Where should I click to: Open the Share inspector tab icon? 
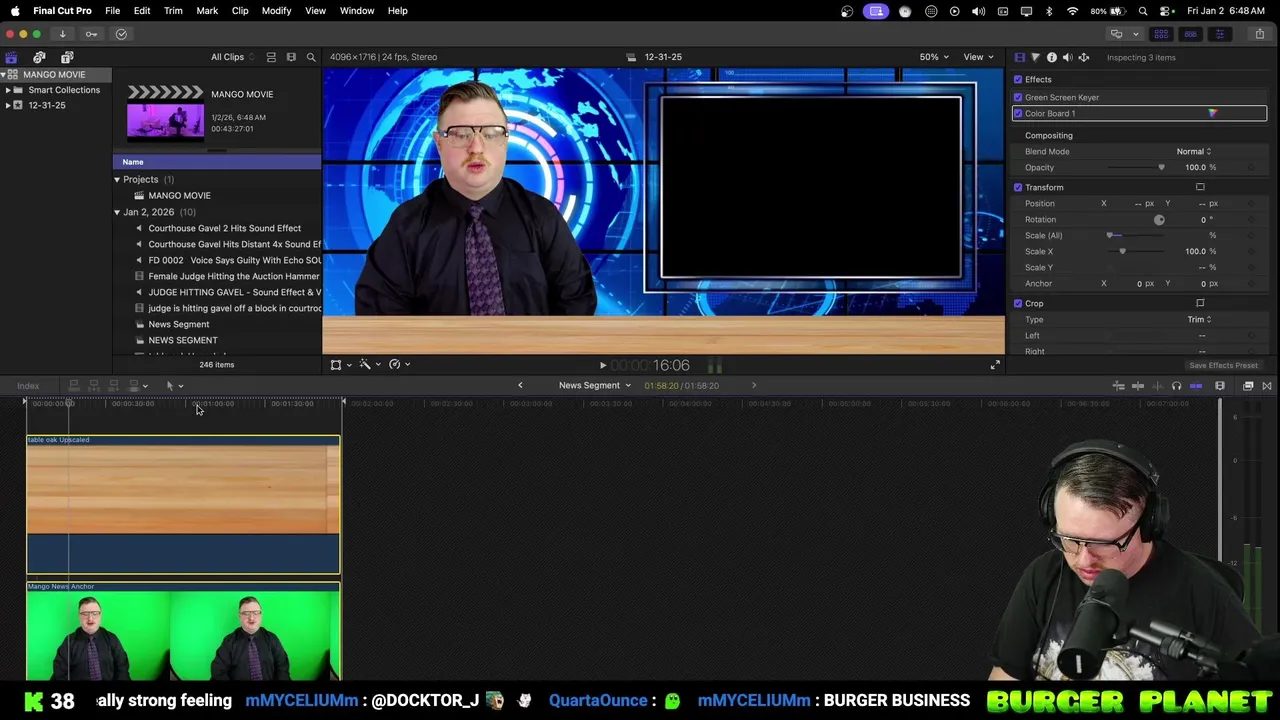tap(1083, 57)
